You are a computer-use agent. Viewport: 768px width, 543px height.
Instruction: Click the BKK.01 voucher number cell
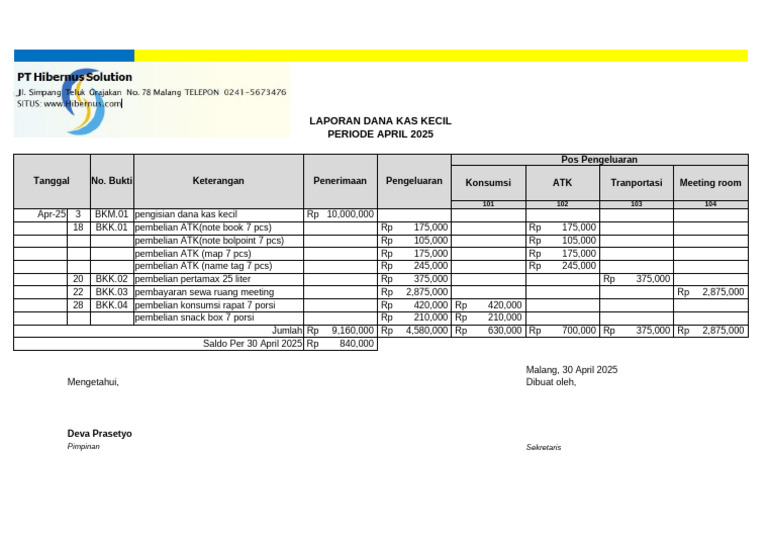pyautogui.click(x=112, y=227)
